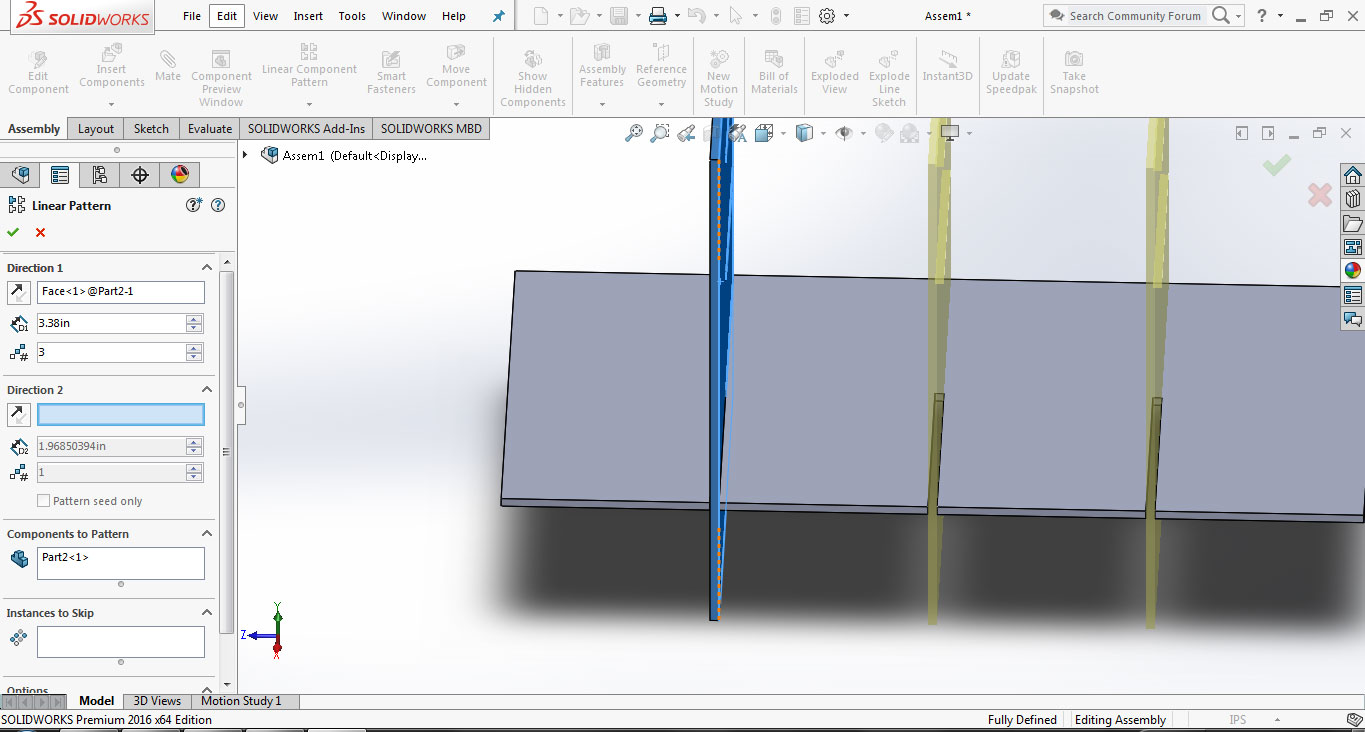The image size is (1365, 732).
Task: Collapse Components to Pattern section
Action: pos(207,534)
